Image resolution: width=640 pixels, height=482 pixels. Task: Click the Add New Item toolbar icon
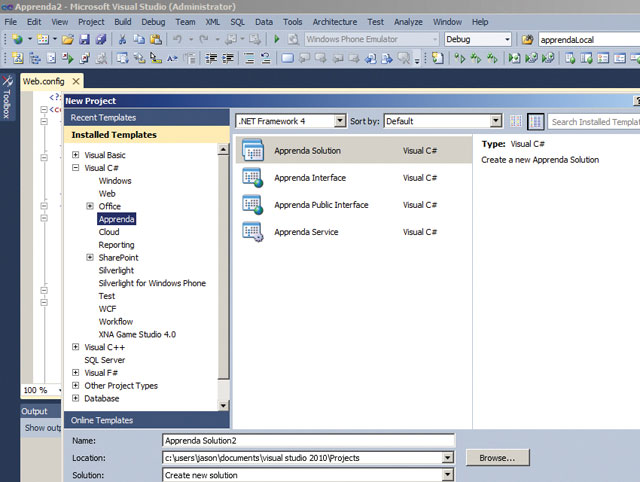42,39
